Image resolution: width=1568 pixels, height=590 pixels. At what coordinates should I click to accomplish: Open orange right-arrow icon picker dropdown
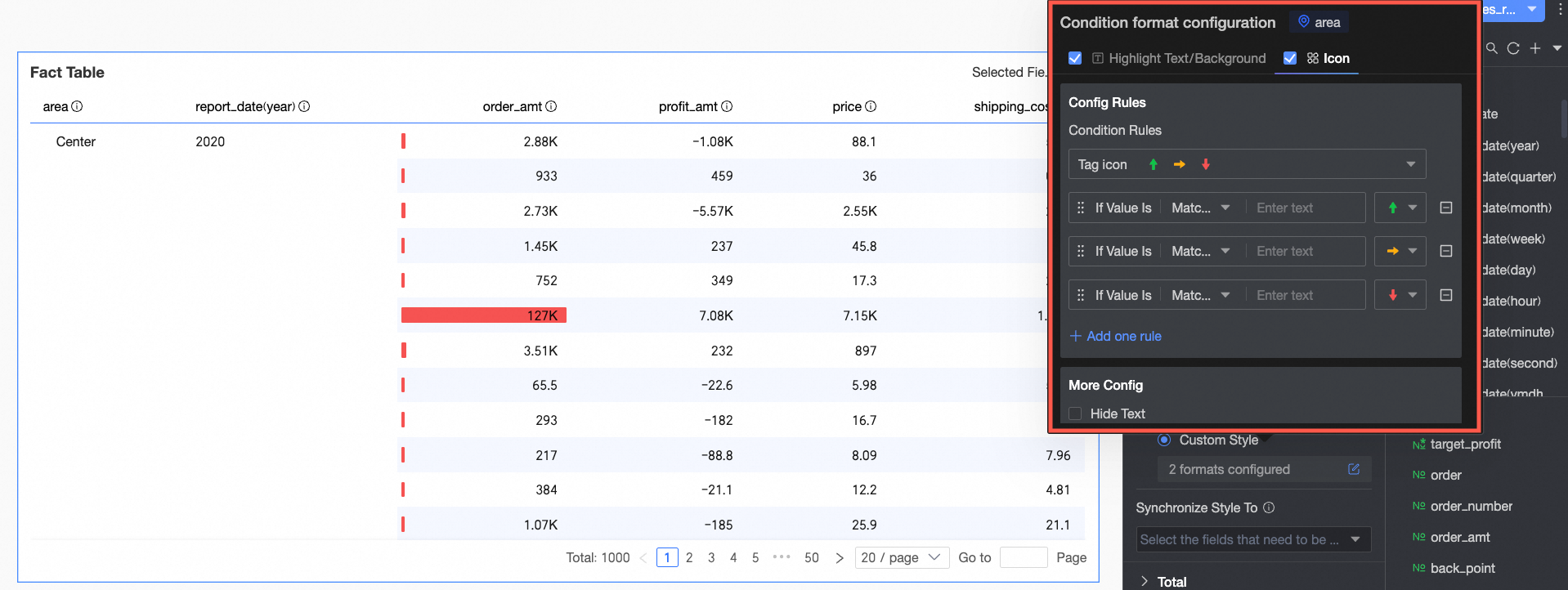[1400, 251]
